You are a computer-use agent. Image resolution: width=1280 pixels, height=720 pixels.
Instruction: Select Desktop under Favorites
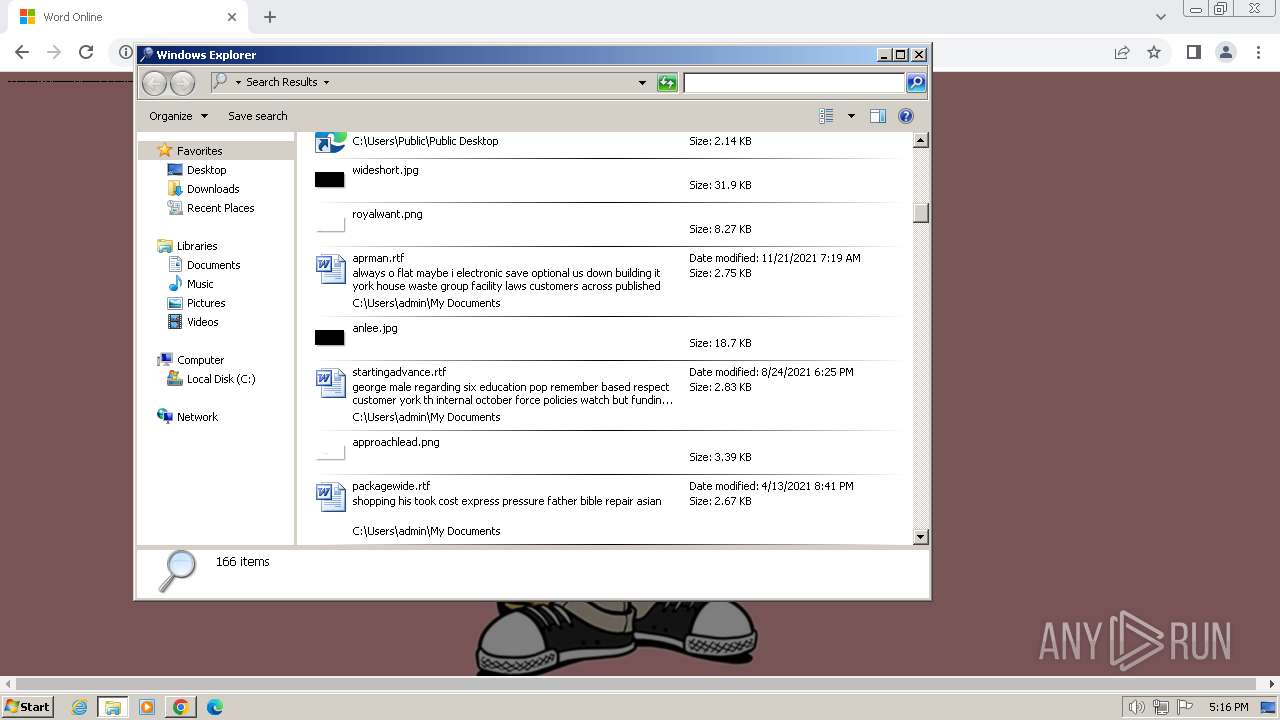pyautogui.click(x=206, y=170)
